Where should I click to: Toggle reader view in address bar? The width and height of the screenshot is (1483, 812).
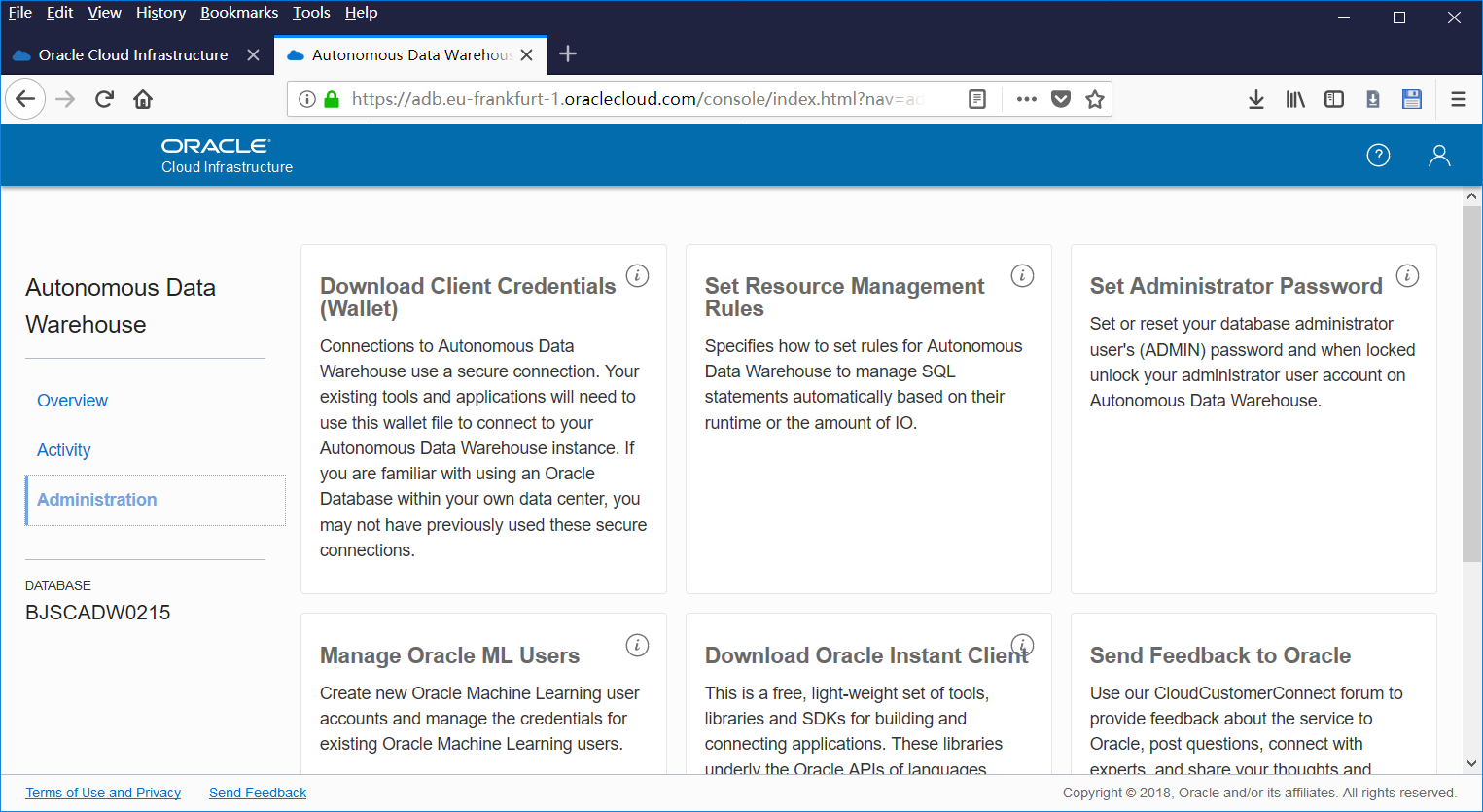[977, 99]
